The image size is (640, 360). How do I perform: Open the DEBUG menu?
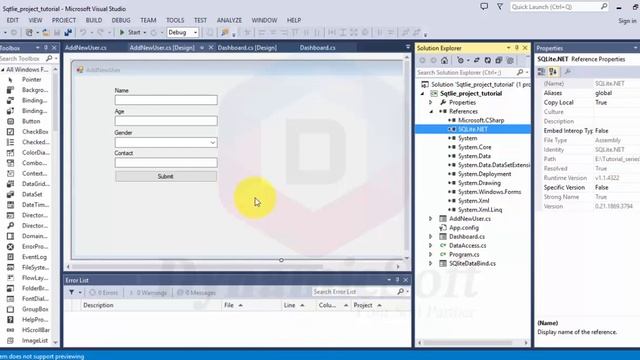point(121,20)
